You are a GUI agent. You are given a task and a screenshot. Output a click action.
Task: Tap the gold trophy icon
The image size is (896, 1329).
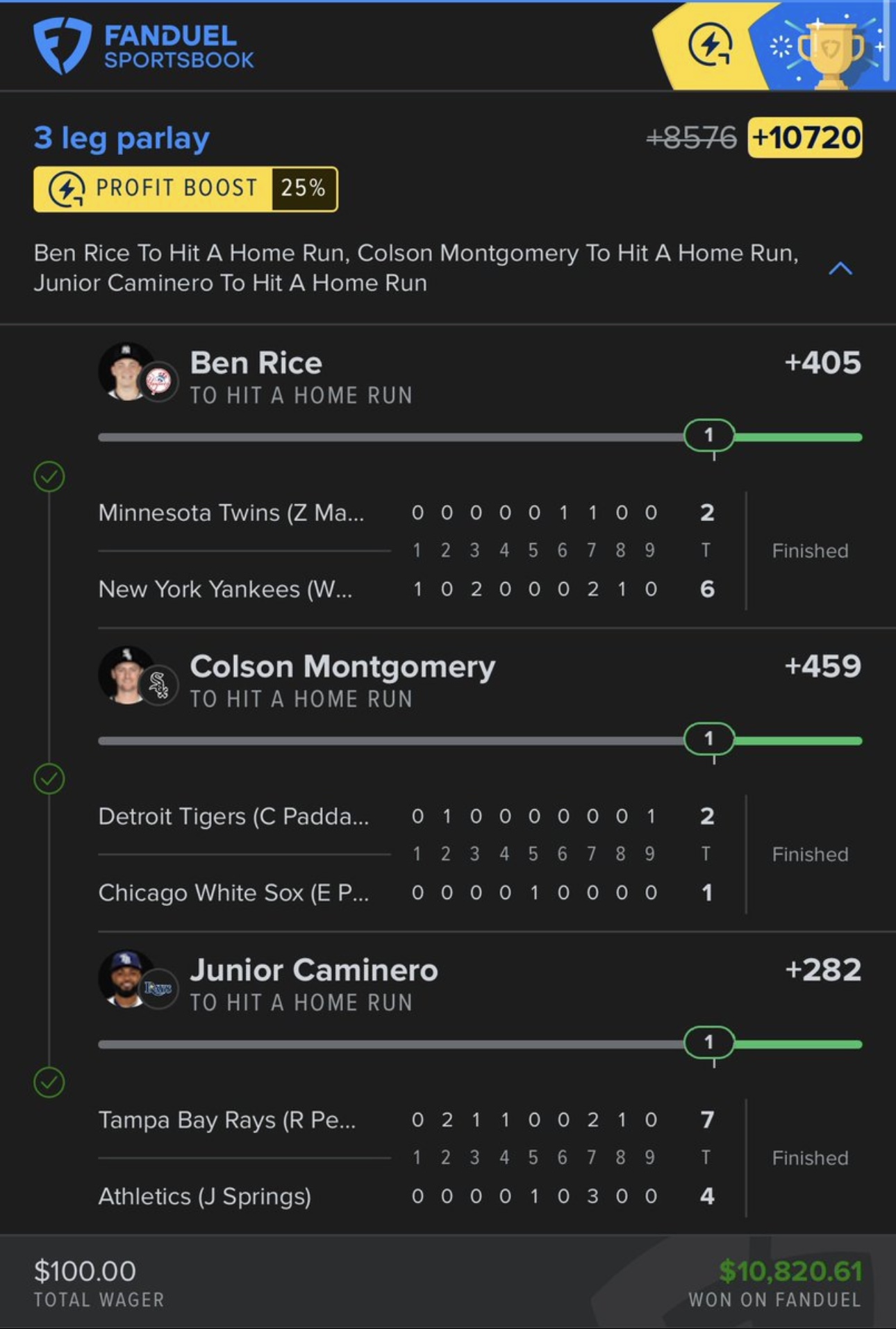[831, 50]
